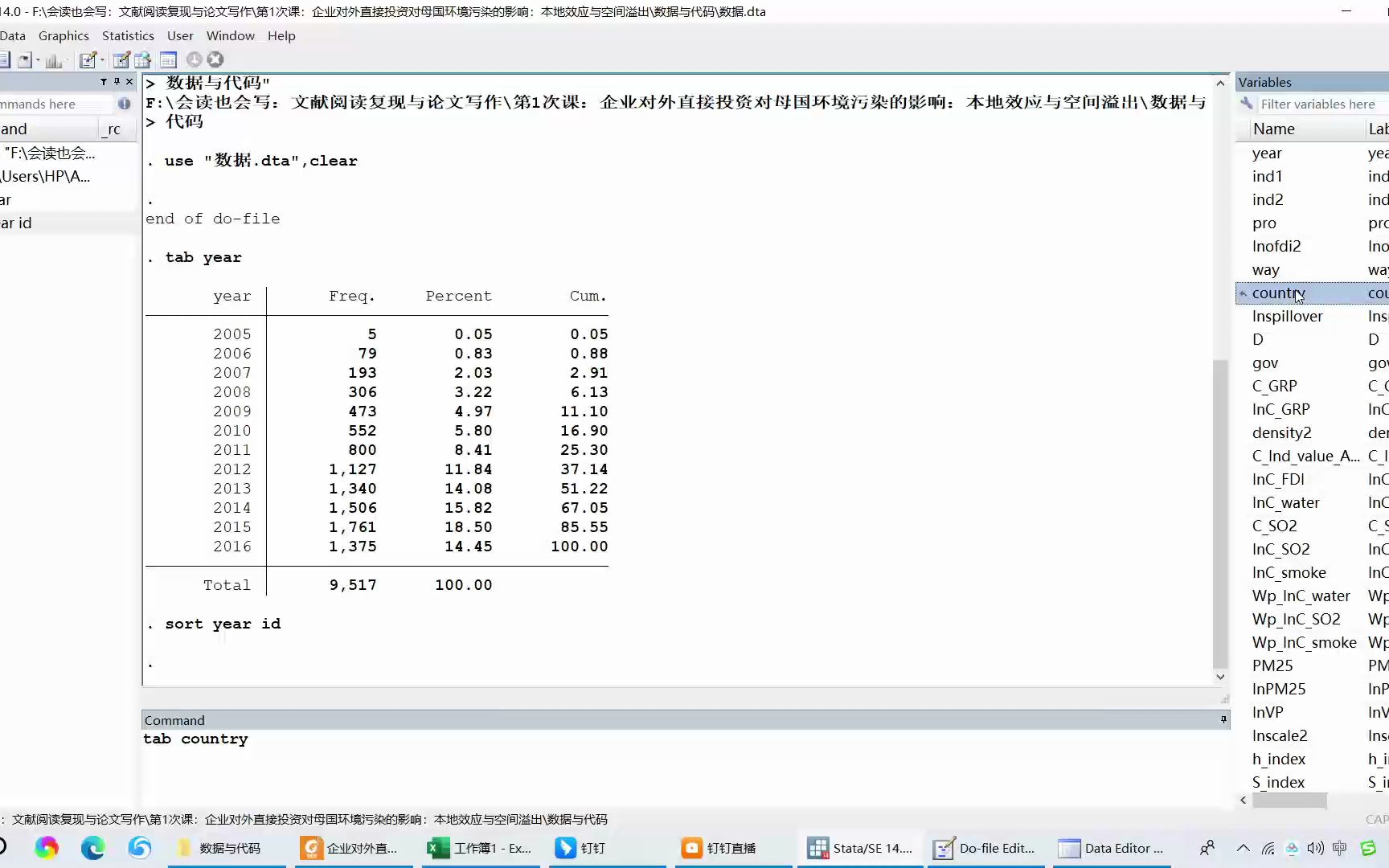Open the Variables Manager toolbar icon
Image resolution: width=1389 pixels, height=868 pixels.
(x=168, y=59)
